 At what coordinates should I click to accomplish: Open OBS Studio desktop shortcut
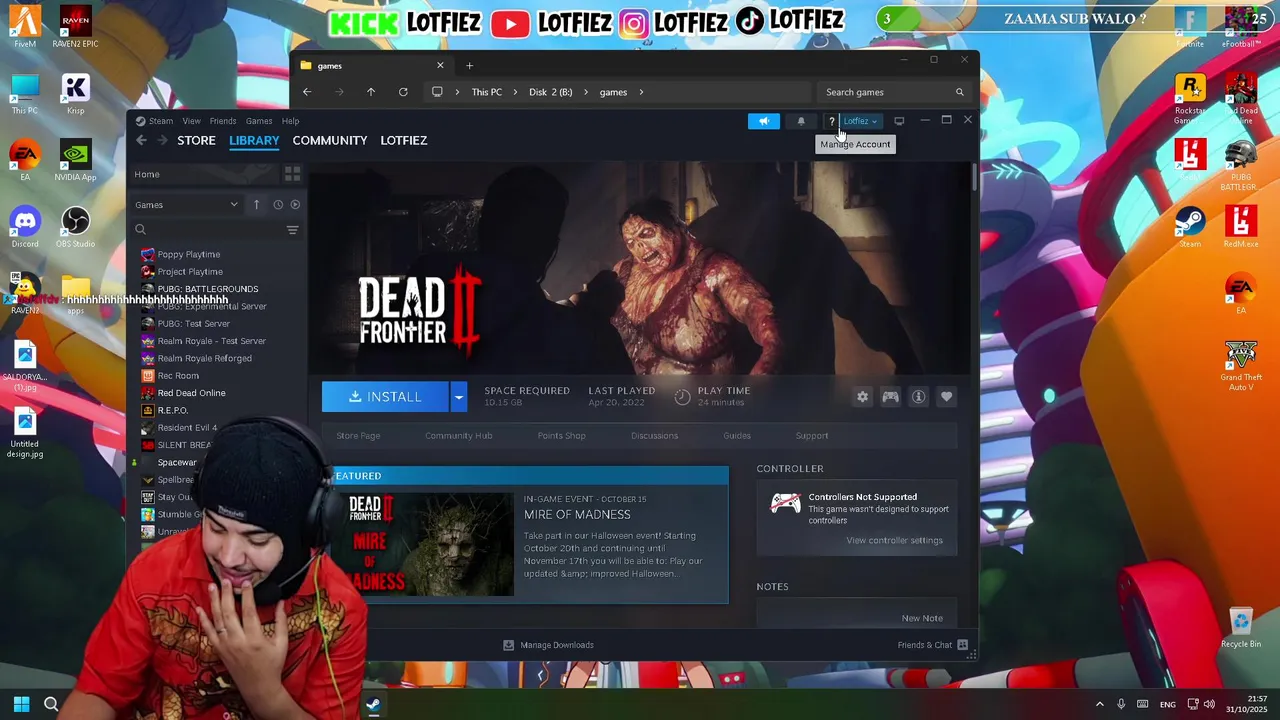(x=75, y=227)
